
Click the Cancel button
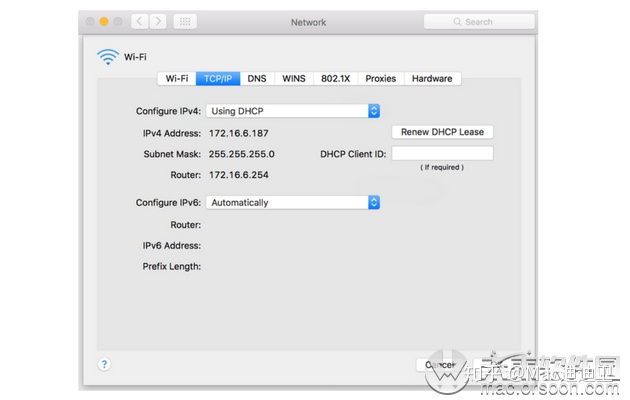click(x=441, y=365)
